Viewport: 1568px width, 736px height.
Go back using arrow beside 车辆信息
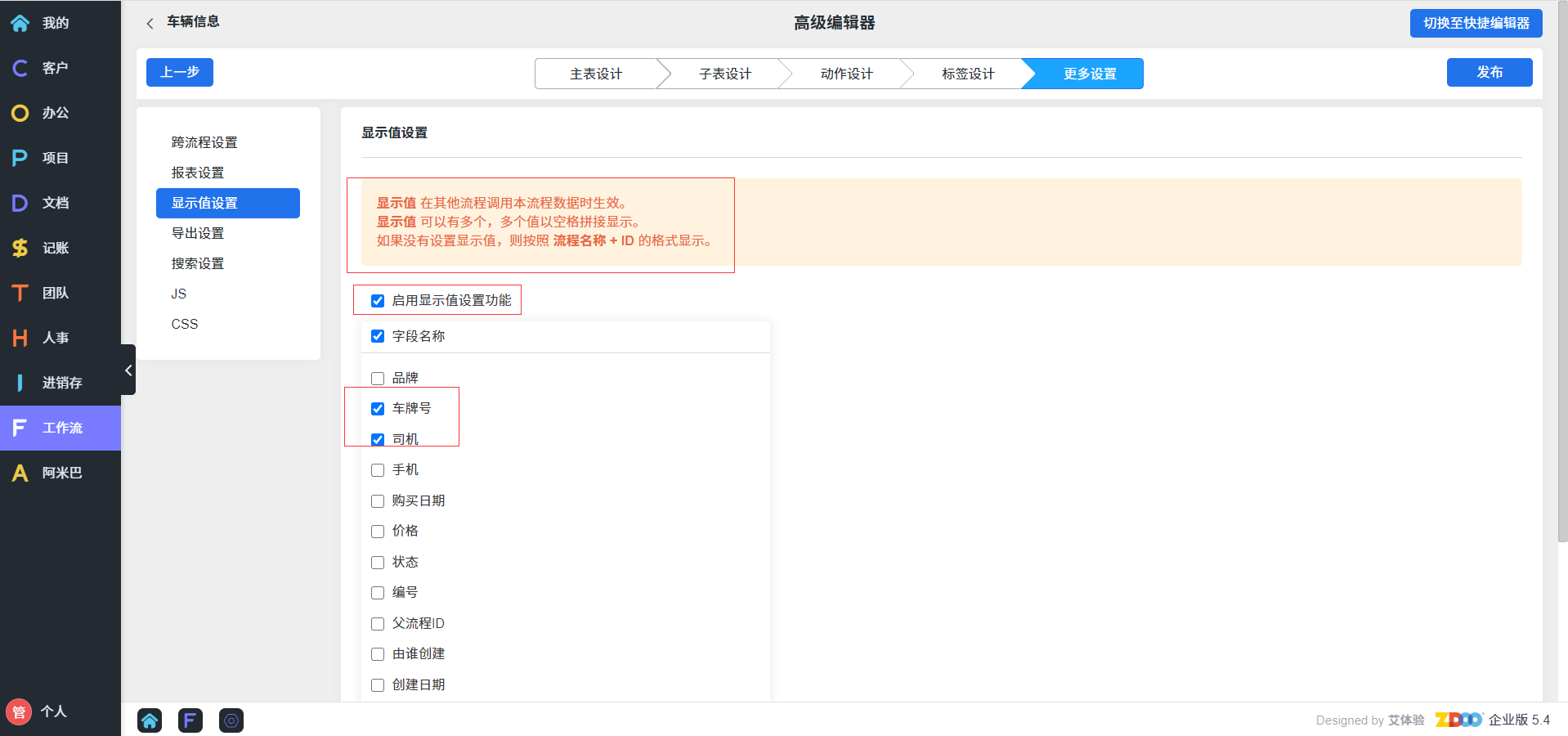[150, 24]
